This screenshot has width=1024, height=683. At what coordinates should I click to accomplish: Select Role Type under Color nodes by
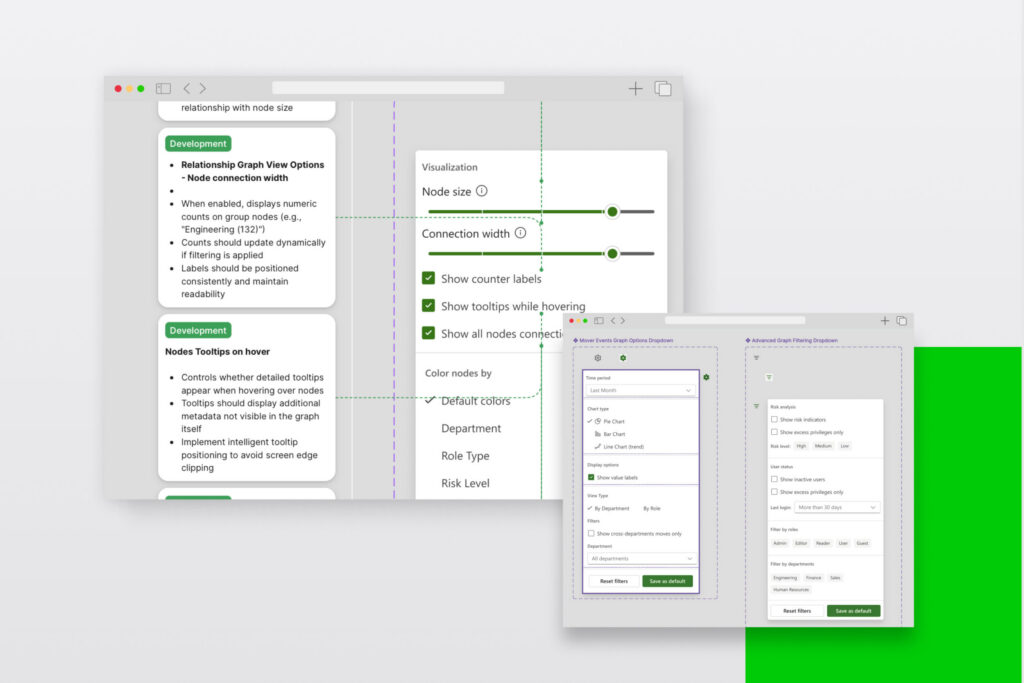coord(465,456)
